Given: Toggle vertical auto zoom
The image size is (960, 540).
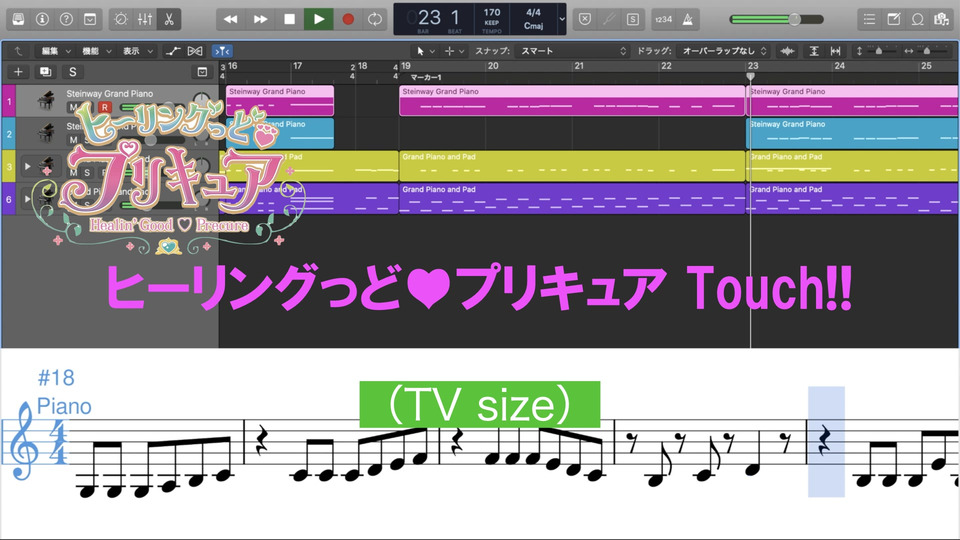Looking at the screenshot, I should coord(814,51).
